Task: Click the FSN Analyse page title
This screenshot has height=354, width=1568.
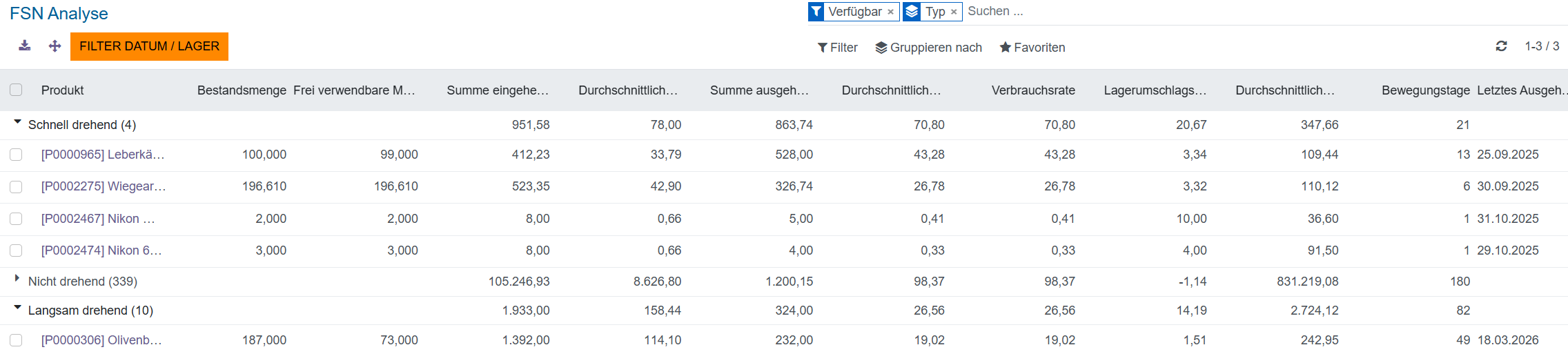Action: coord(59,14)
